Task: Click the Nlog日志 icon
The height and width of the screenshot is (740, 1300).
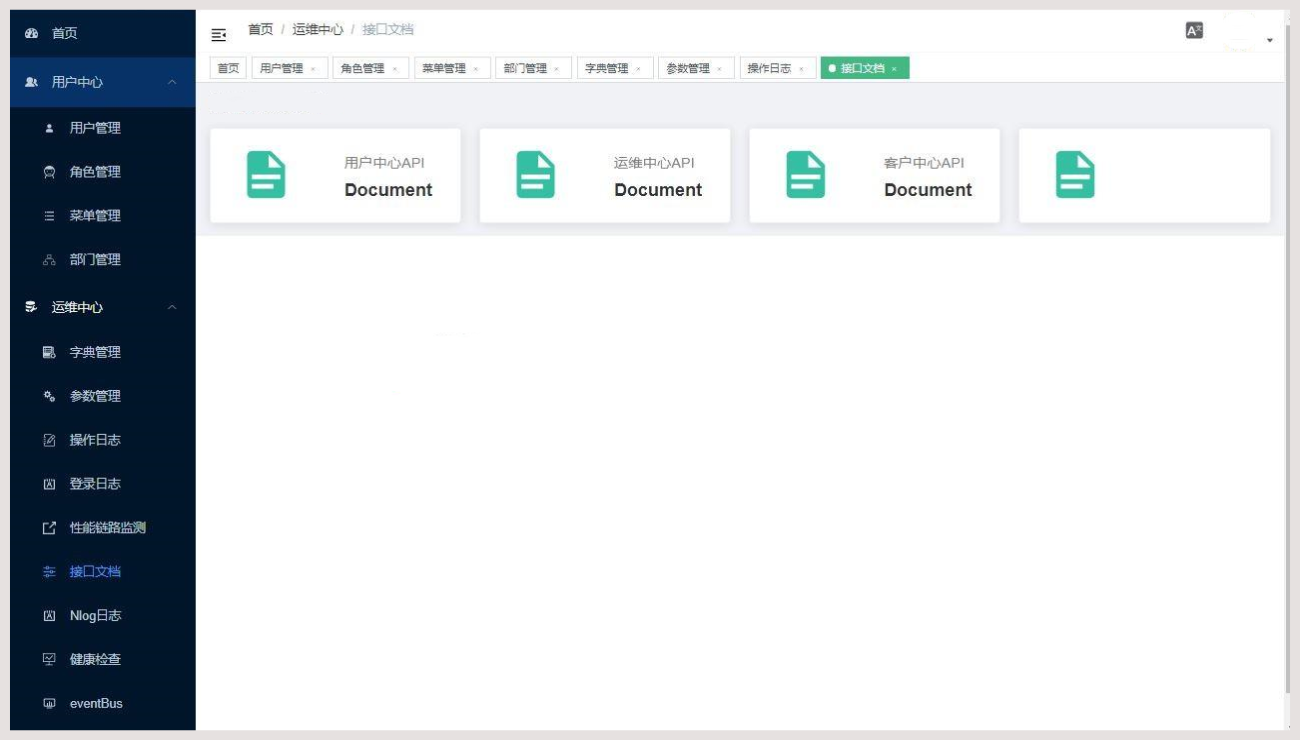Action: tap(49, 616)
